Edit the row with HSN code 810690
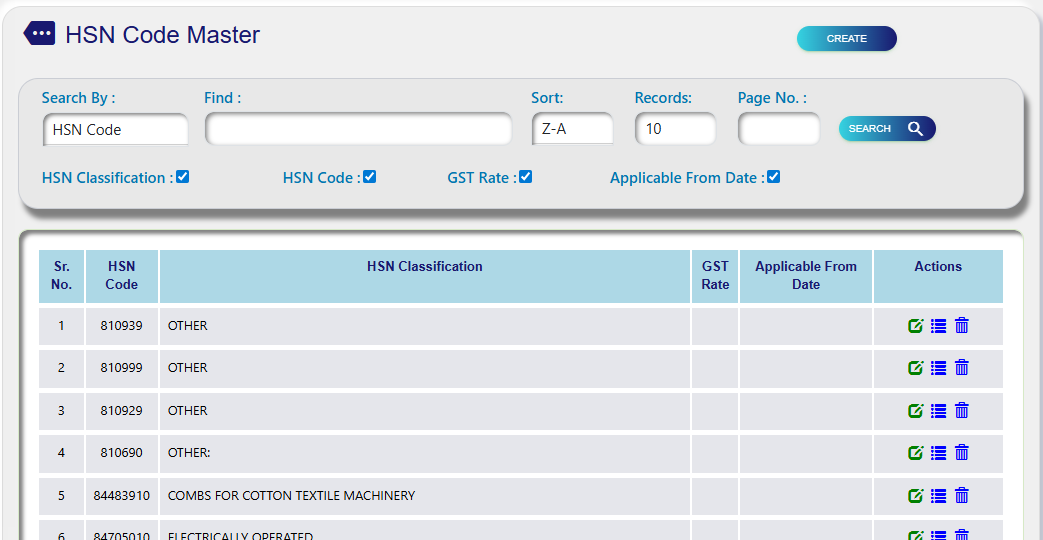 click(915, 453)
